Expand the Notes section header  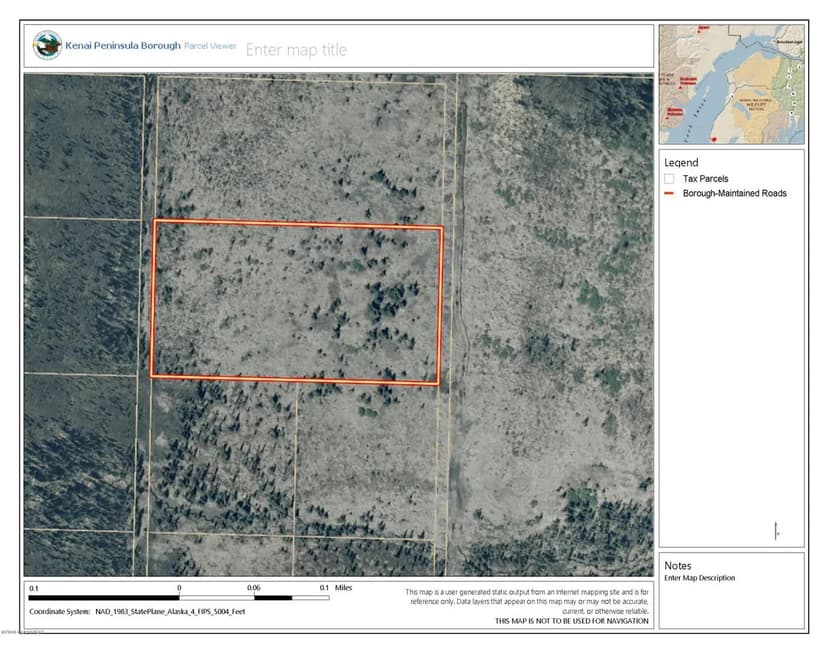[x=680, y=564]
